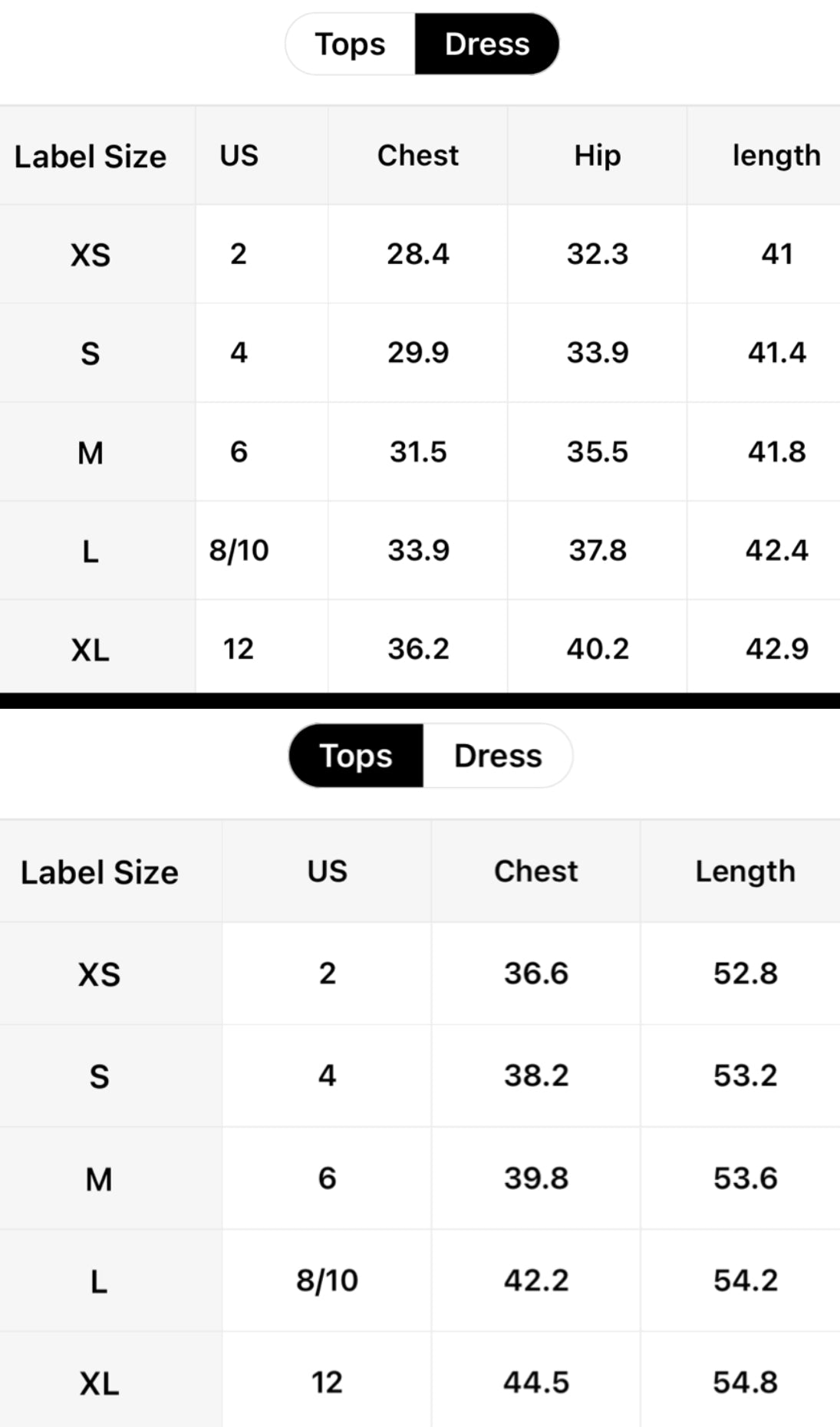Image resolution: width=840 pixels, height=1427 pixels.
Task: Select the Dress tab in the lower toggle
Action: pyautogui.click(x=498, y=756)
